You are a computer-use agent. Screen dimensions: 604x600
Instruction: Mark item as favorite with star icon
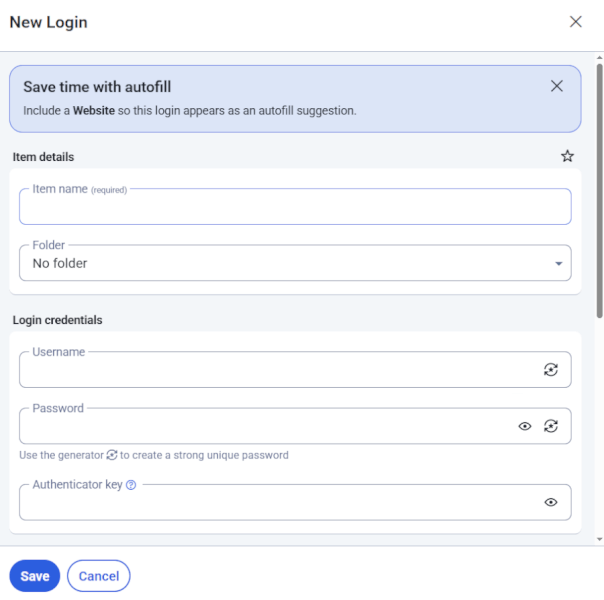pos(567,156)
